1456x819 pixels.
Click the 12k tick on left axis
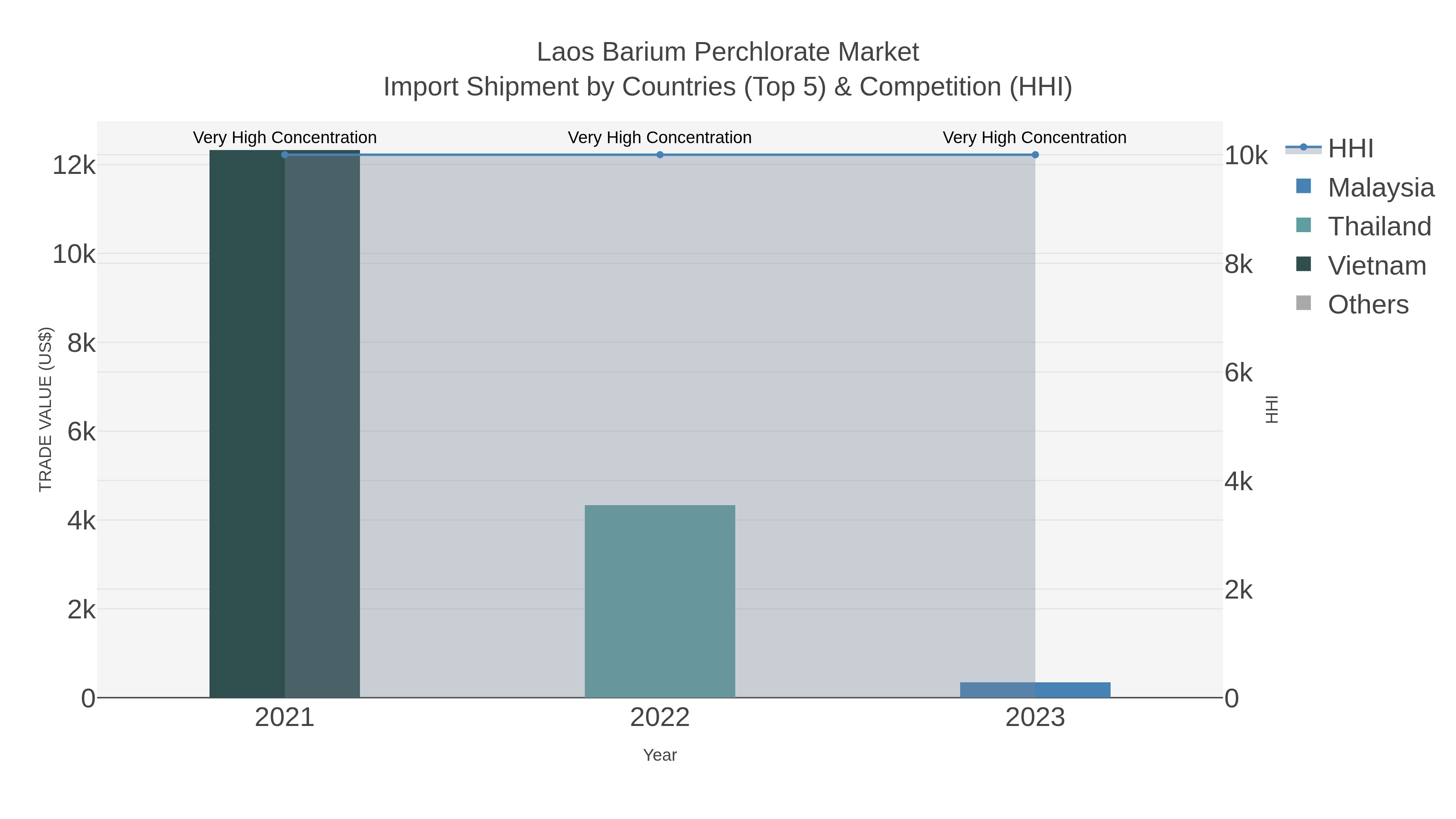(x=74, y=165)
